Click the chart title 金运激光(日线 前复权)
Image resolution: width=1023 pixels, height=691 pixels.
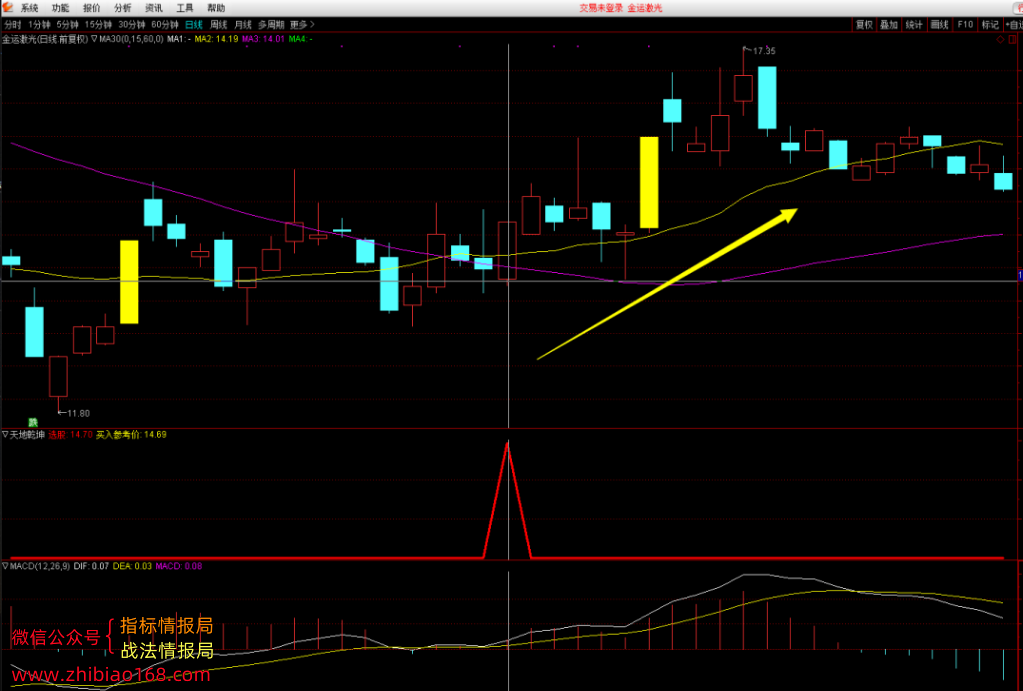click(x=45, y=39)
